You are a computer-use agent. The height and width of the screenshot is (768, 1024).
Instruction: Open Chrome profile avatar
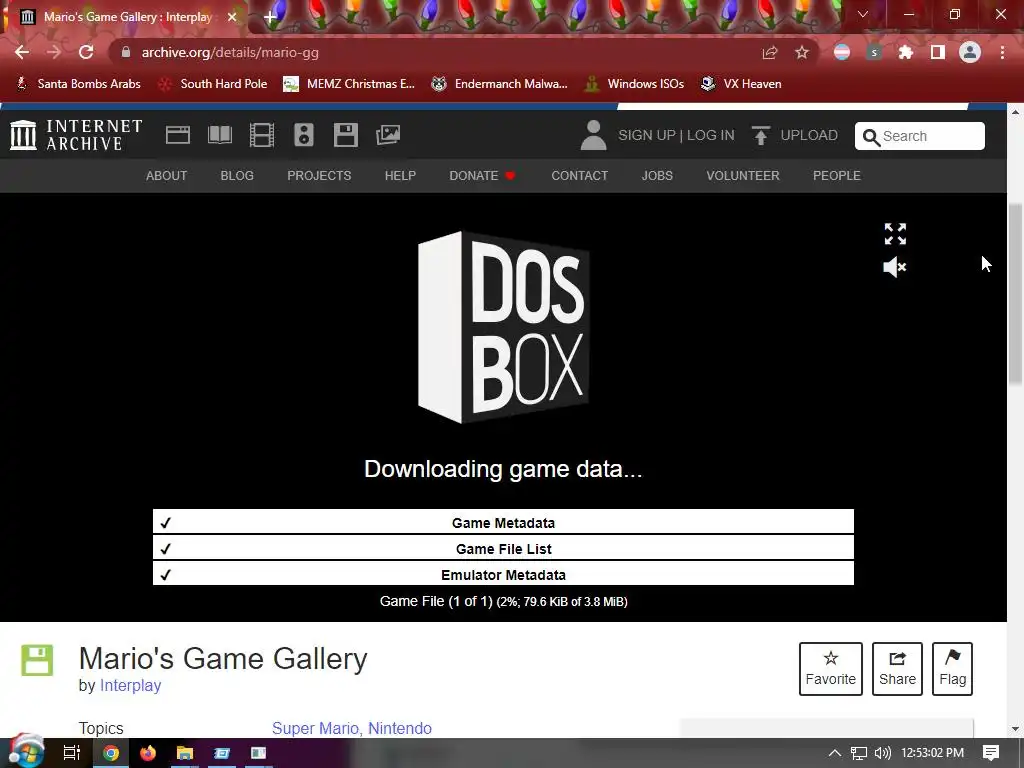970,52
